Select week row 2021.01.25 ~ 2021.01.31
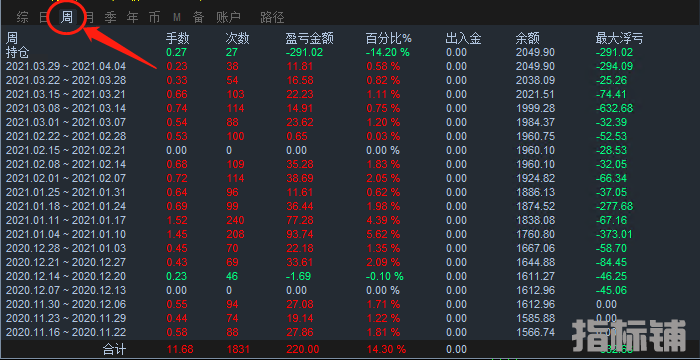The image size is (700, 360). 66,193
